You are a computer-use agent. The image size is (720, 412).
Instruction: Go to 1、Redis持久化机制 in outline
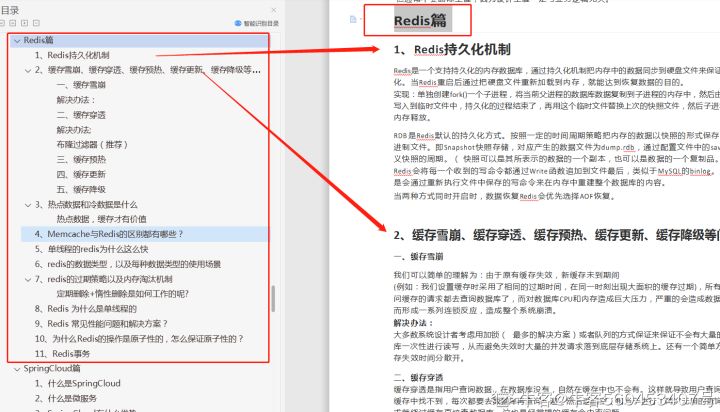coord(72,55)
